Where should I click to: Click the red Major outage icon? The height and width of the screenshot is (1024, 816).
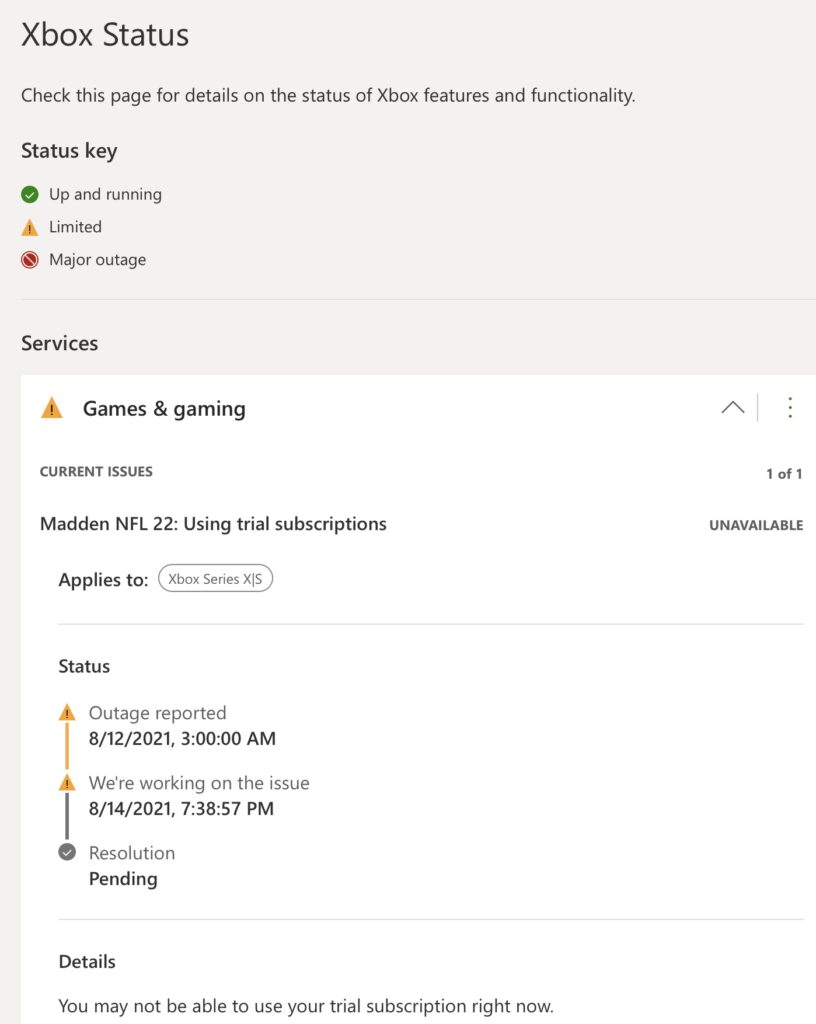click(x=30, y=260)
